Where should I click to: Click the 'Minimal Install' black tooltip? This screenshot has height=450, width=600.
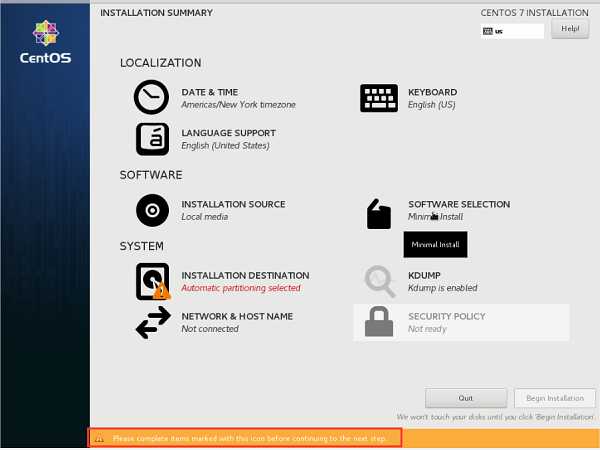point(435,245)
